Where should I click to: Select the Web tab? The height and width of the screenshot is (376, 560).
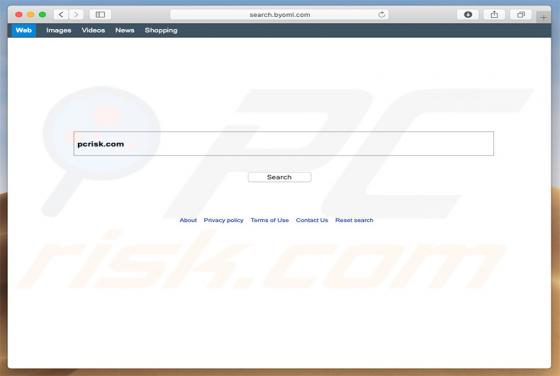(24, 30)
